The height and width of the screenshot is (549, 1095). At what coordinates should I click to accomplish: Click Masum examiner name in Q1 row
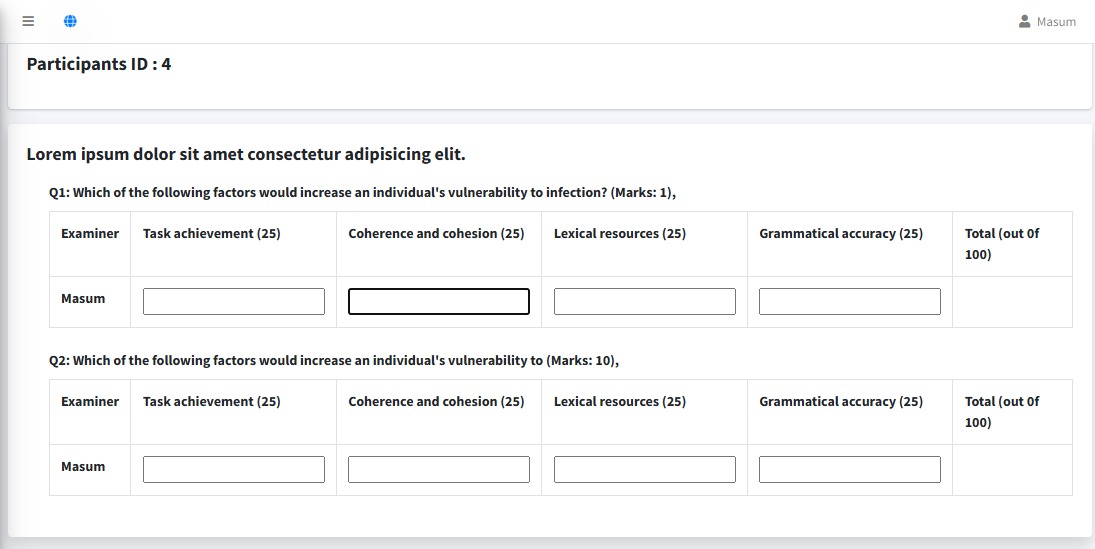click(83, 298)
